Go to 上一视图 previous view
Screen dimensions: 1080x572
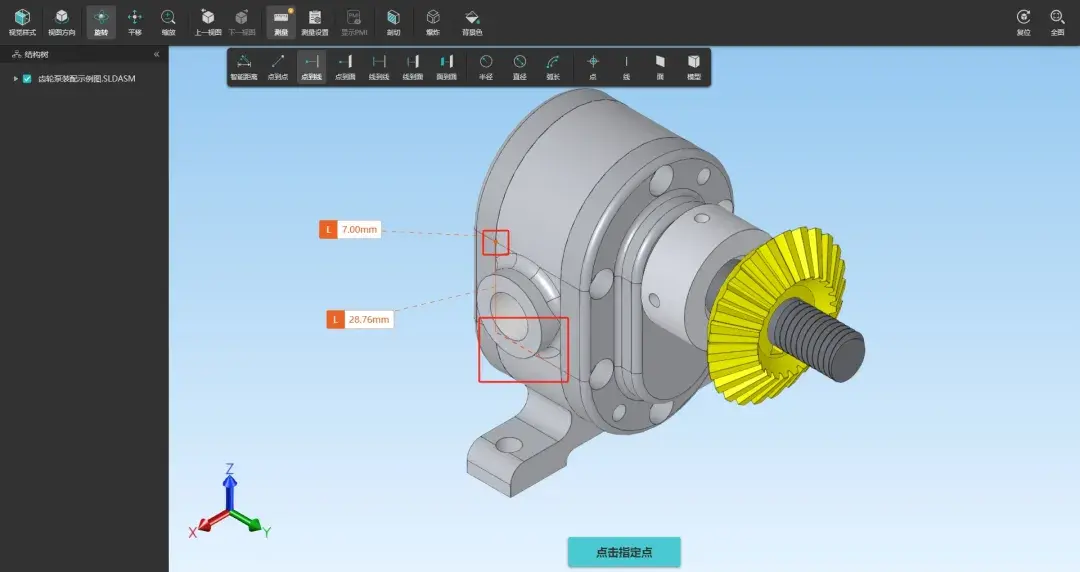coord(207,22)
